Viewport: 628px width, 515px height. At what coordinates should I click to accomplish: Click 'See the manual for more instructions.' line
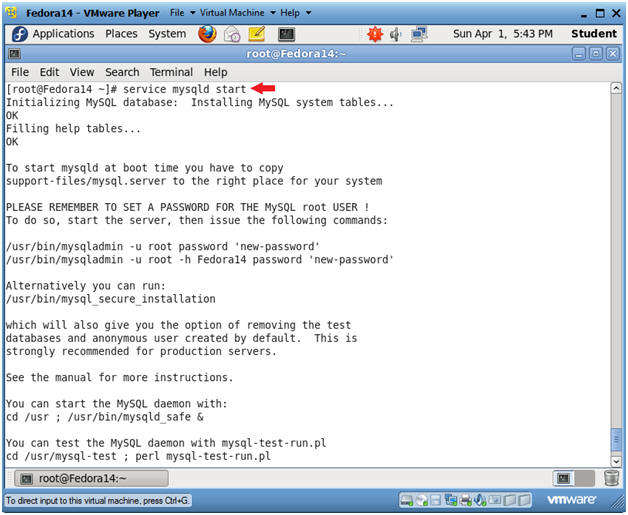point(119,377)
